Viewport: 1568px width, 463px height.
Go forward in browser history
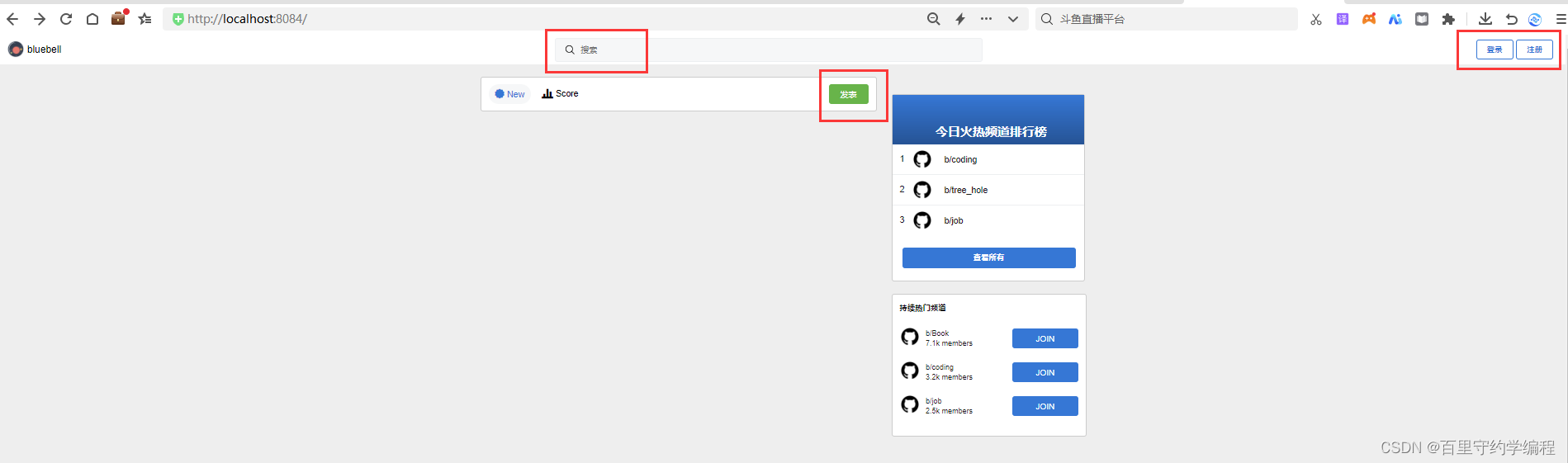click(x=39, y=19)
